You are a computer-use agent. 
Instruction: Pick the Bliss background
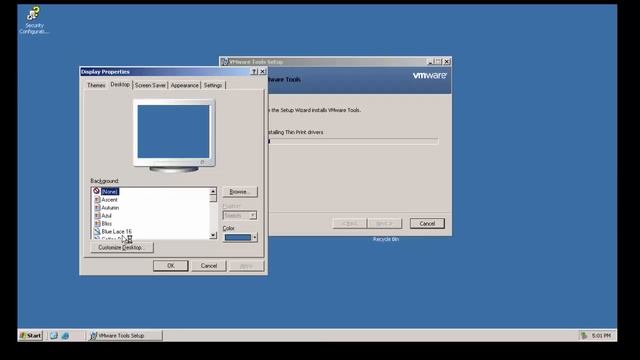click(x=107, y=224)
